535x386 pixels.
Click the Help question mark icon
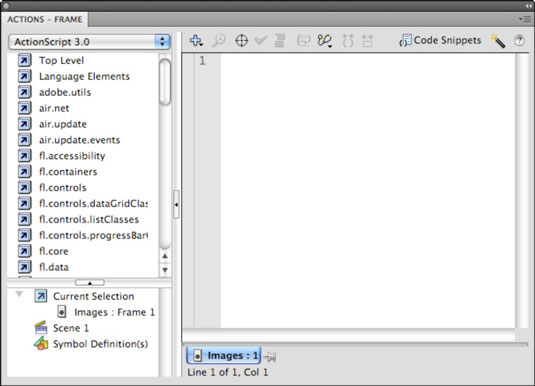click(x=519, y=41)
